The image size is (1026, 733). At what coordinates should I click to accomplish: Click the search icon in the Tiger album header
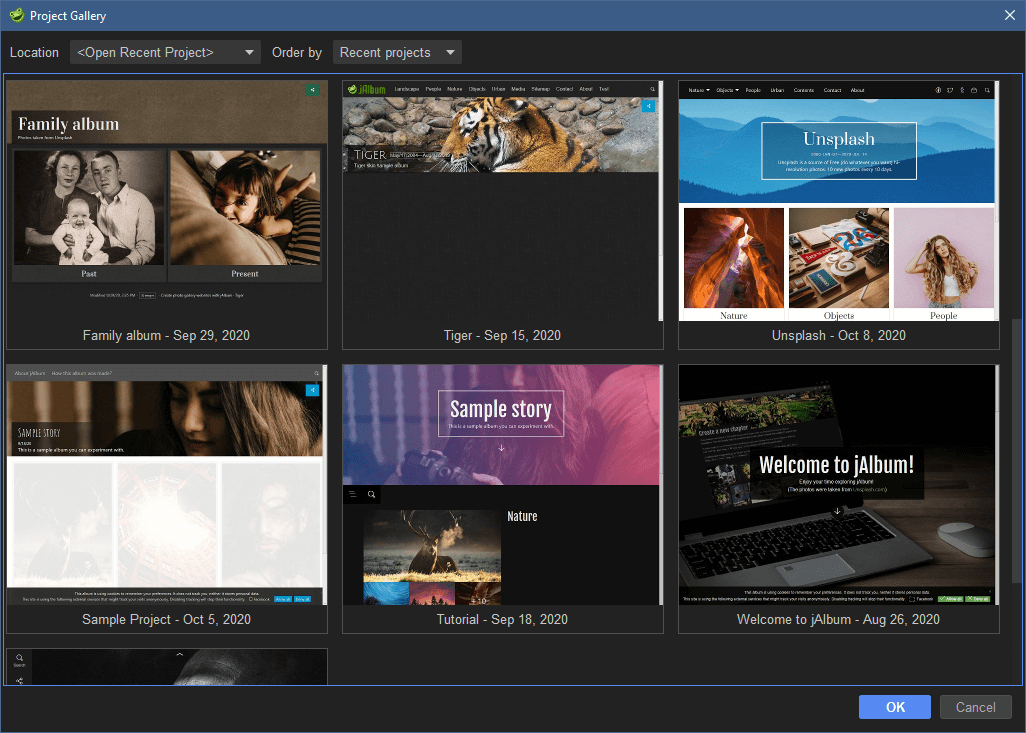pyautogui.click(x=655, y=88)
